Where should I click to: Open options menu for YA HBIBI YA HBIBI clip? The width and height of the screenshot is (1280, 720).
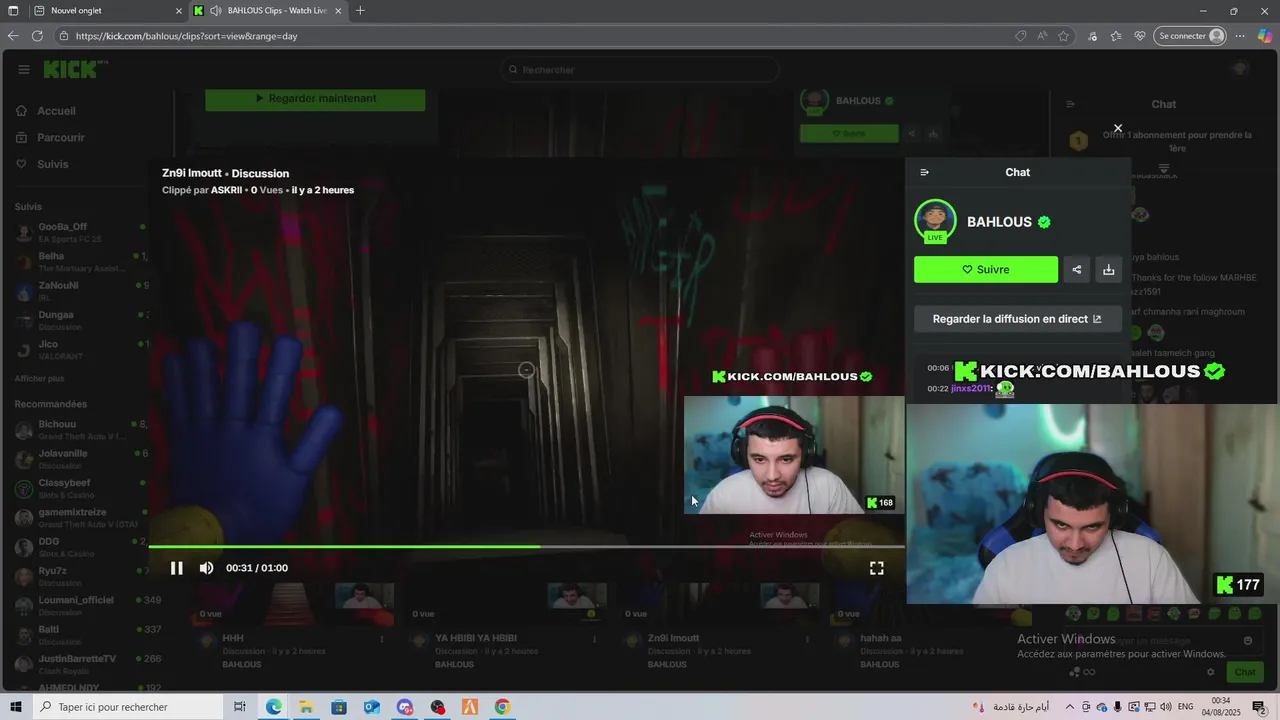(x=595, y=638)
